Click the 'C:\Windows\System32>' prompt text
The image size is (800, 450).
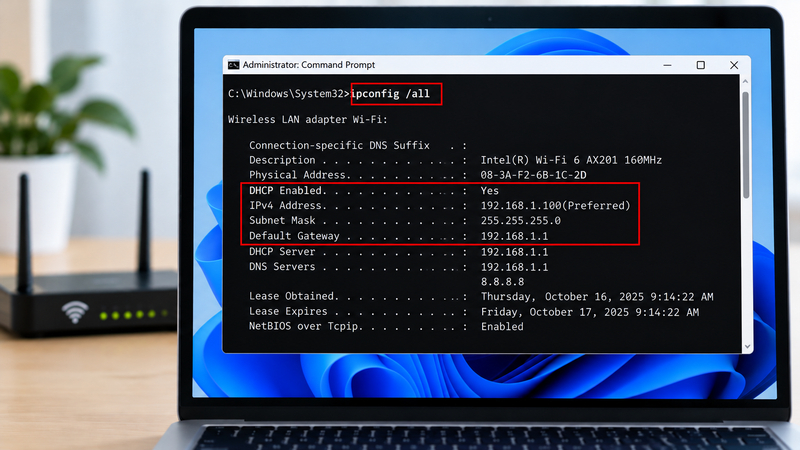click(x=289, y=94)
